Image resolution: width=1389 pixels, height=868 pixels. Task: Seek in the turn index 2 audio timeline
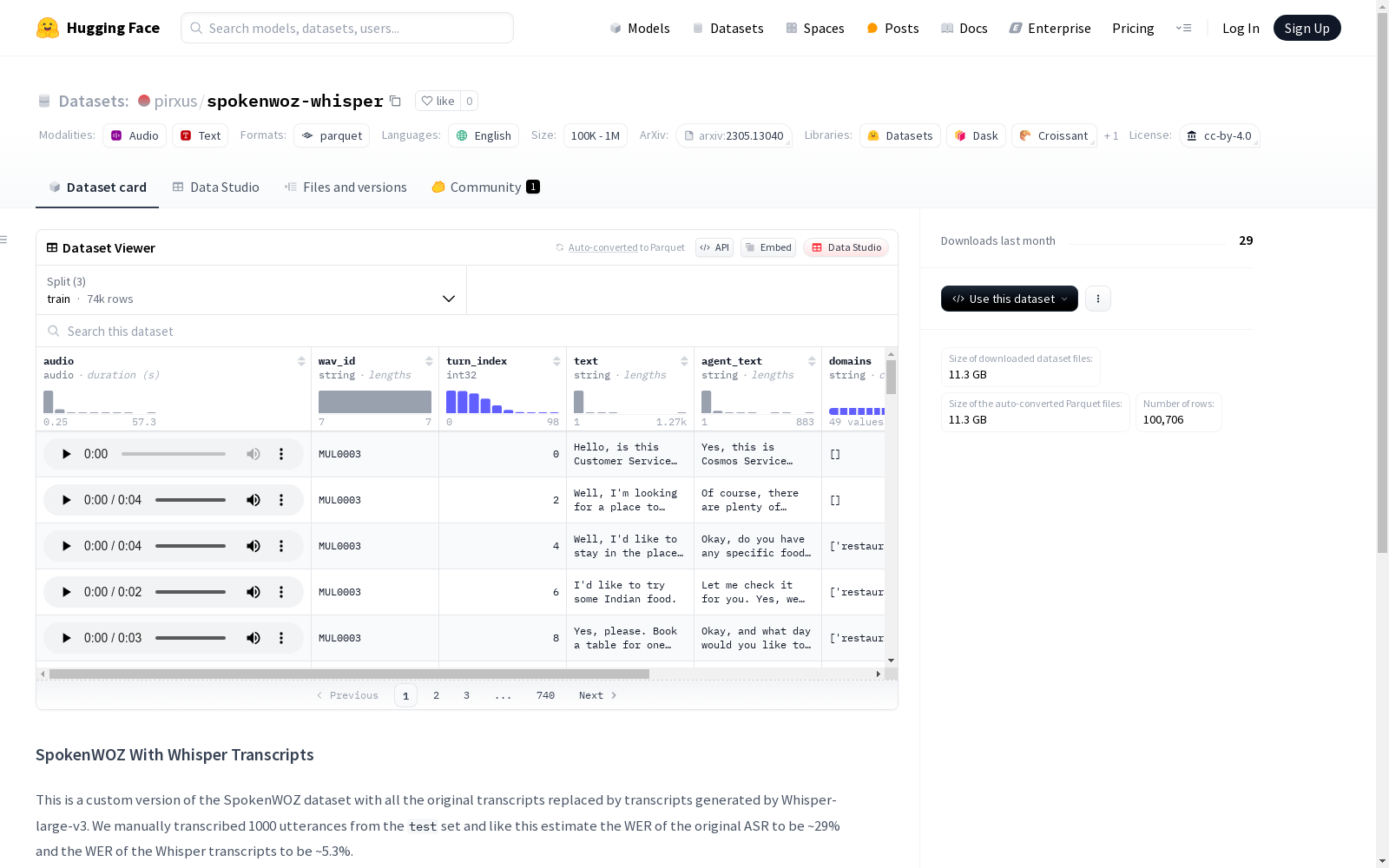190,500
